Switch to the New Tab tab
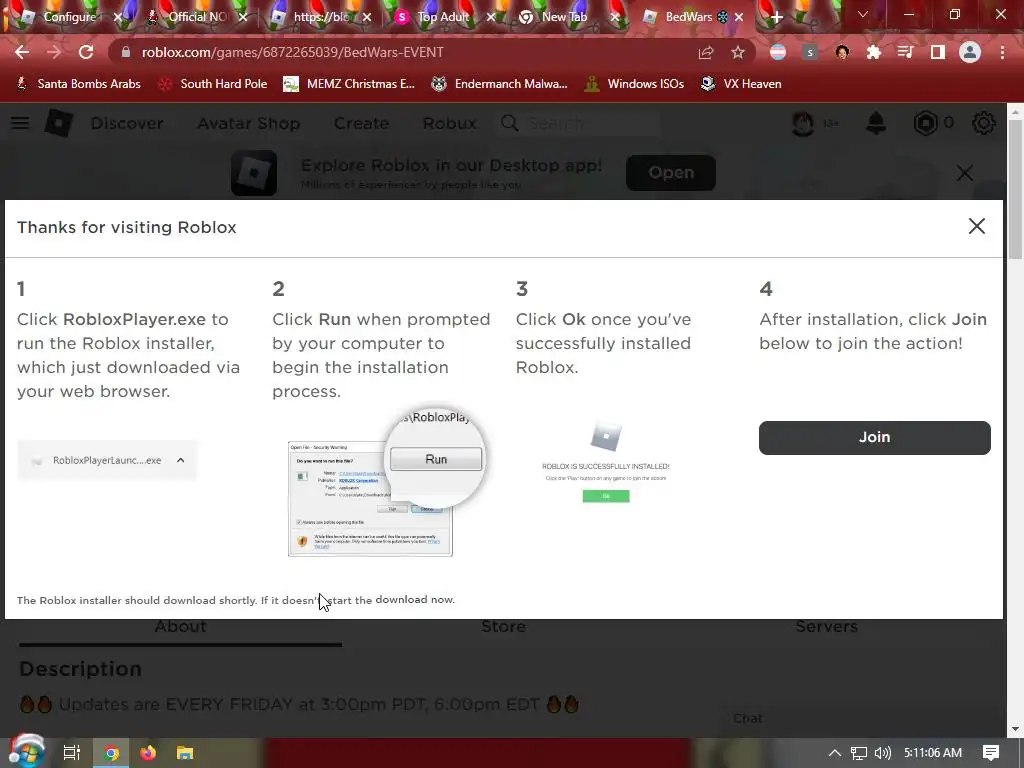 564,17
